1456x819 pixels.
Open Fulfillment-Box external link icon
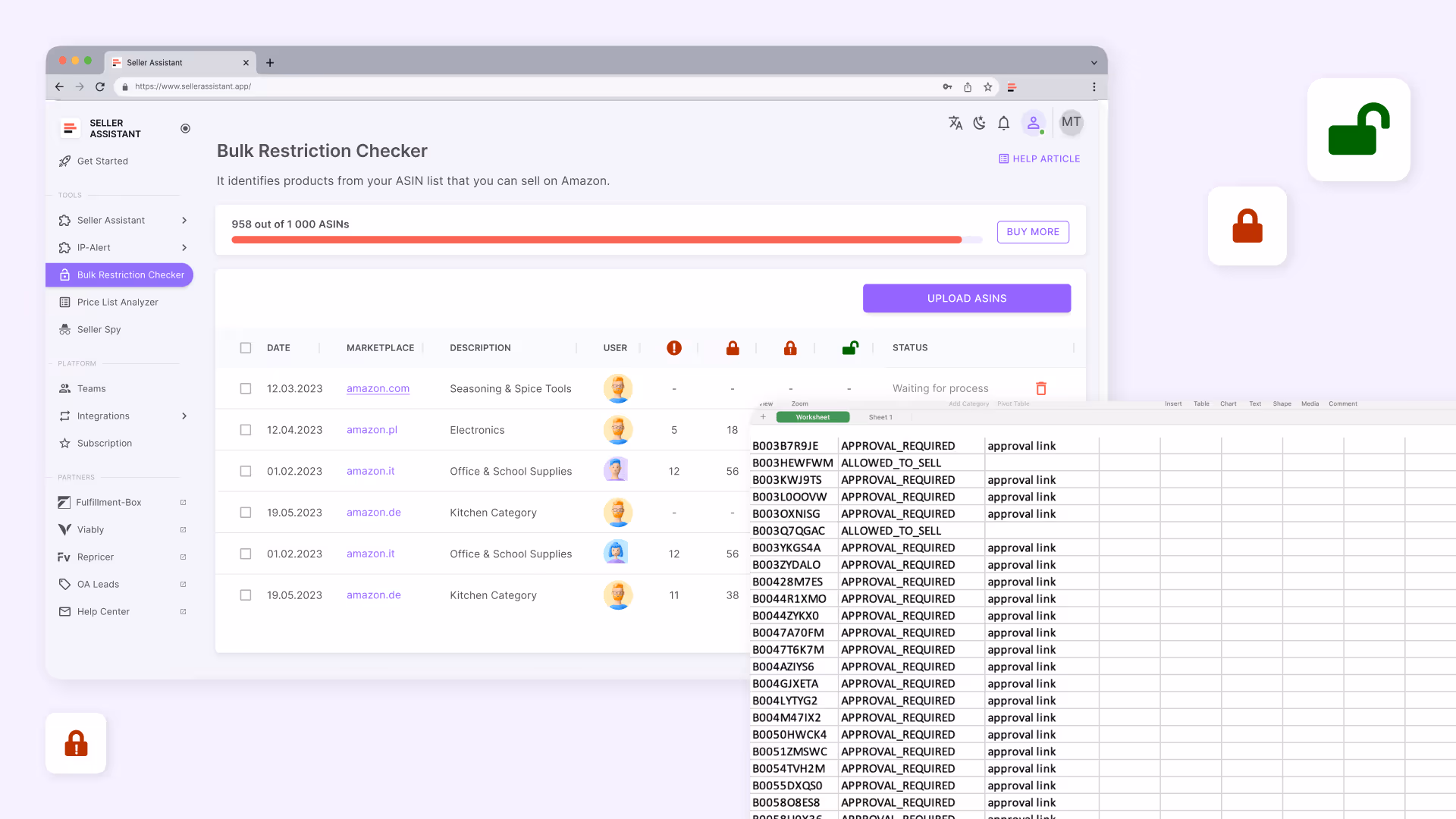coord(183,502)
